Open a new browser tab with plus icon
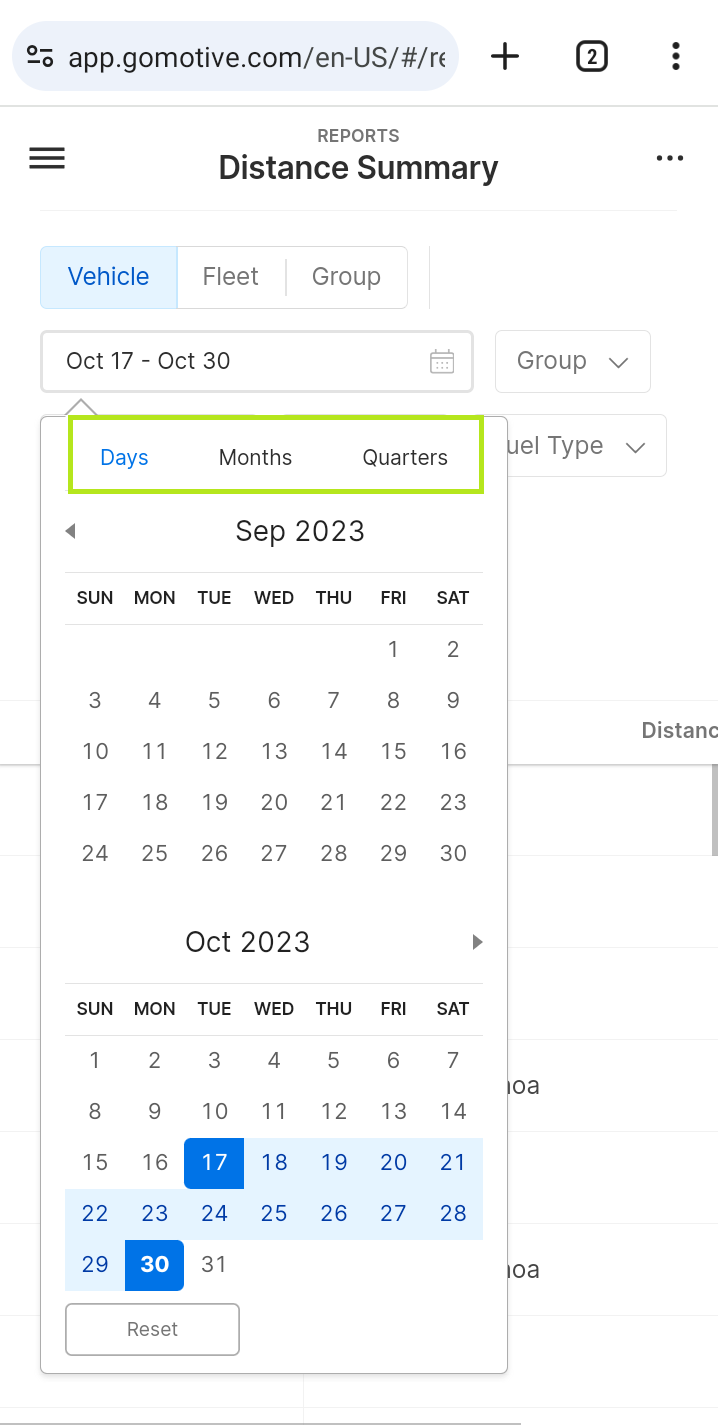This screenshot has height=1425, width=718. (x=505, y=56)
